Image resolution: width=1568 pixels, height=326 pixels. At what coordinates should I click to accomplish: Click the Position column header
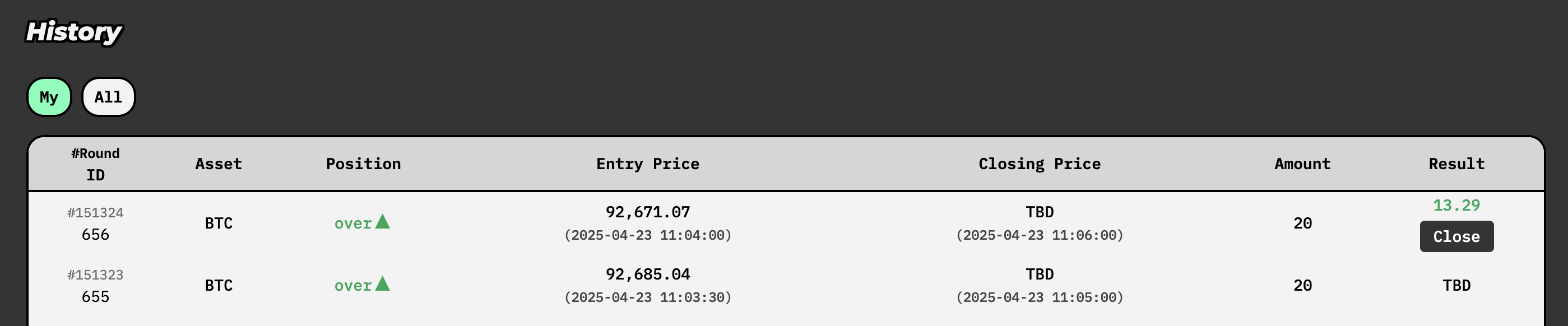pyautogui.click(x=363, y=164)
